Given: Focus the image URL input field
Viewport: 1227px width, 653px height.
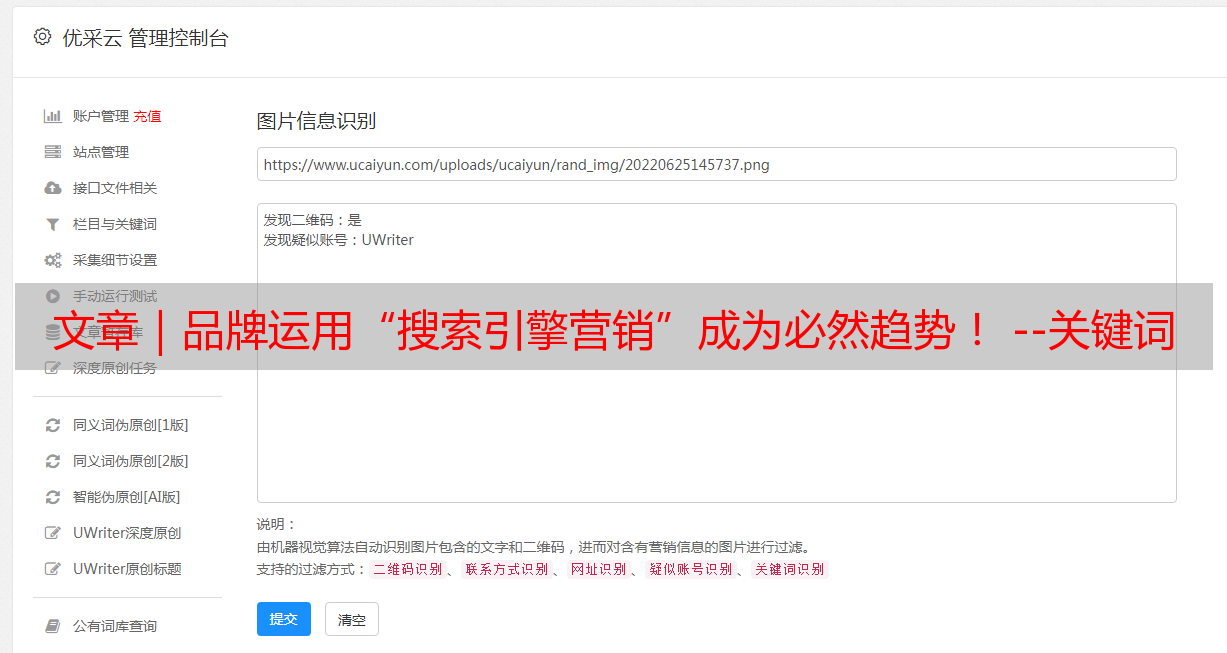Looking at the screenshot, I should (716, 164).
